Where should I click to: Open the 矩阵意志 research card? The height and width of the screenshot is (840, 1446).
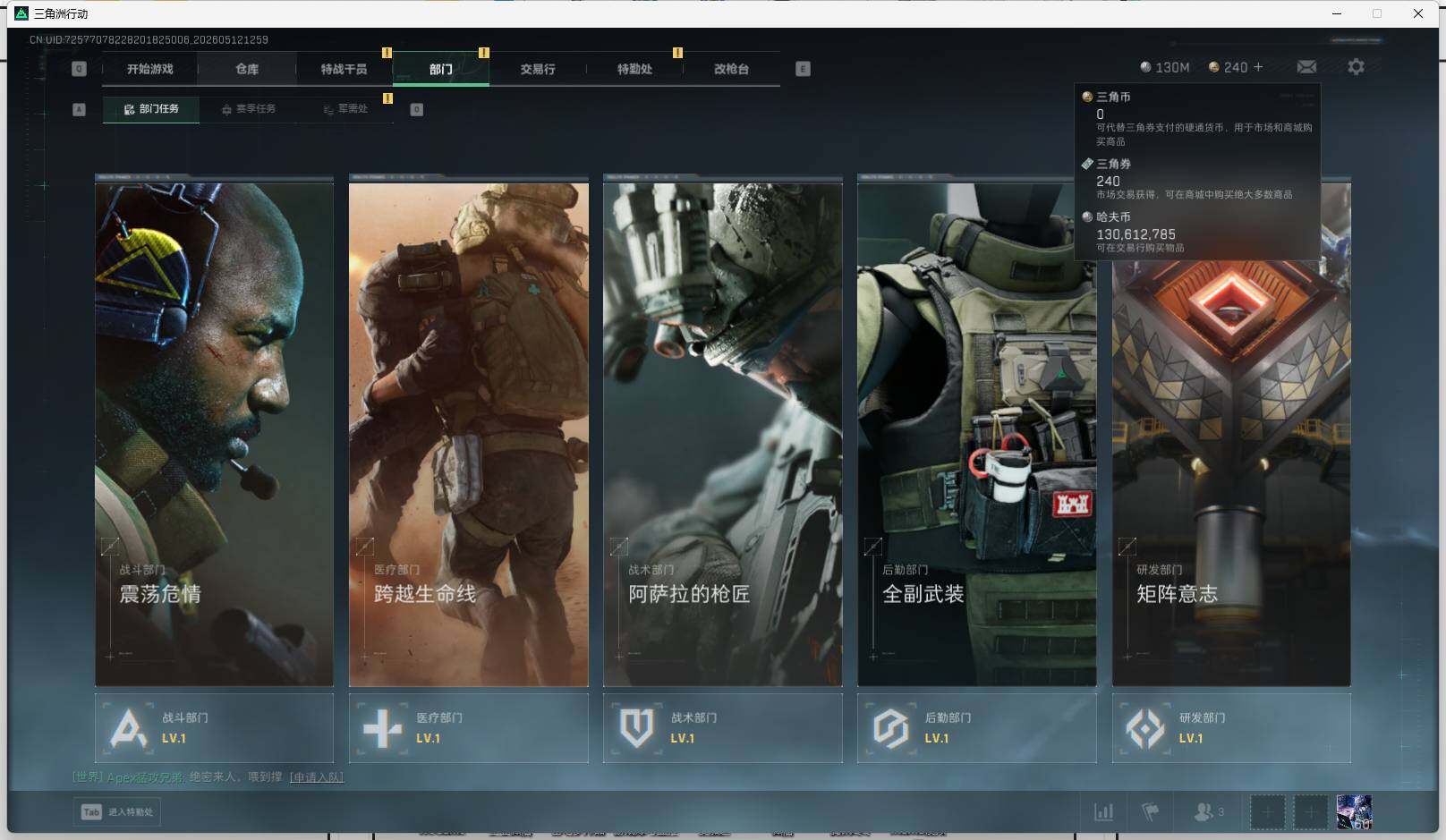pos(1231,431)
